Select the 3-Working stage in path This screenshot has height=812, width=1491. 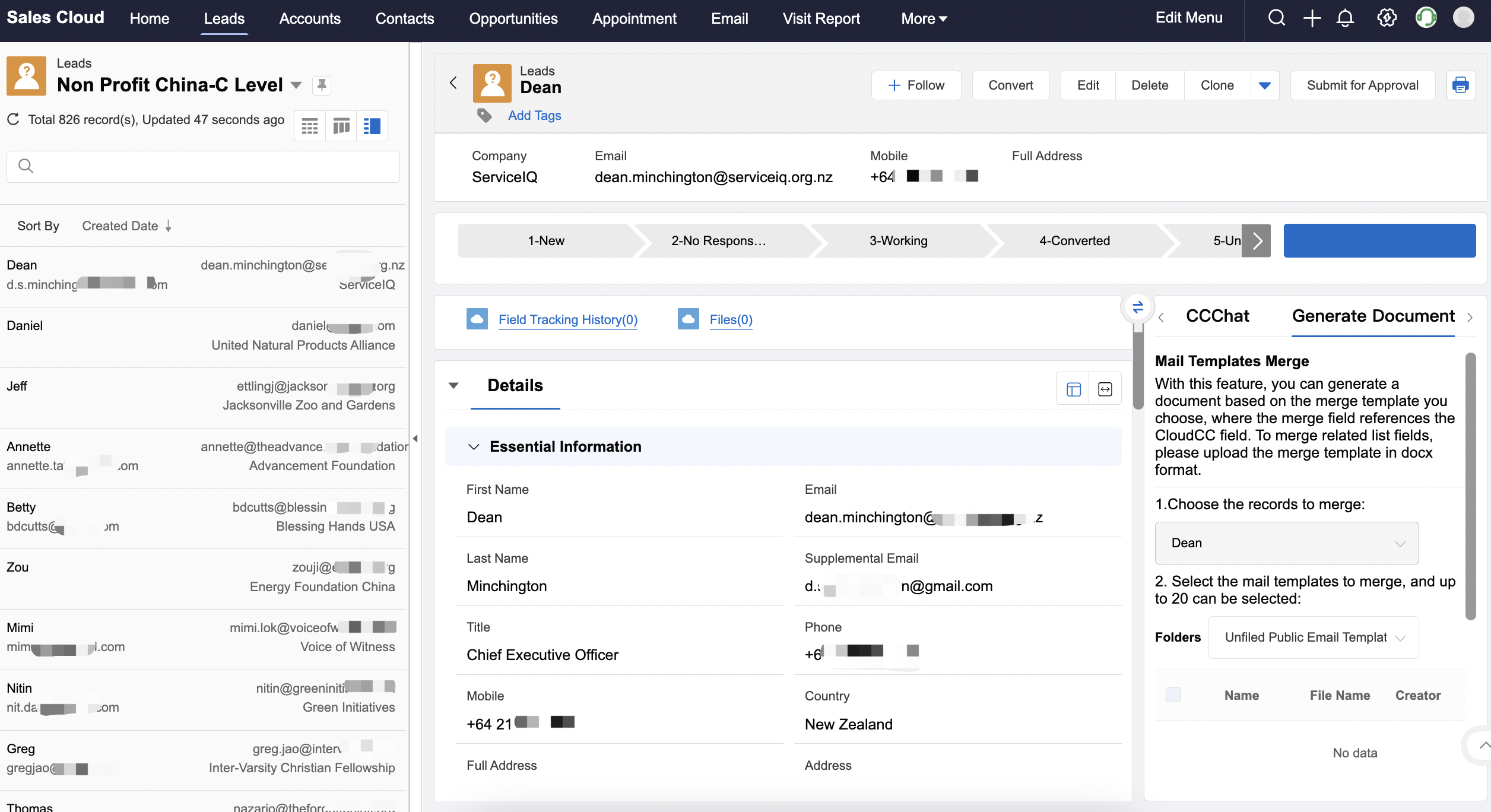coord(897,241)
